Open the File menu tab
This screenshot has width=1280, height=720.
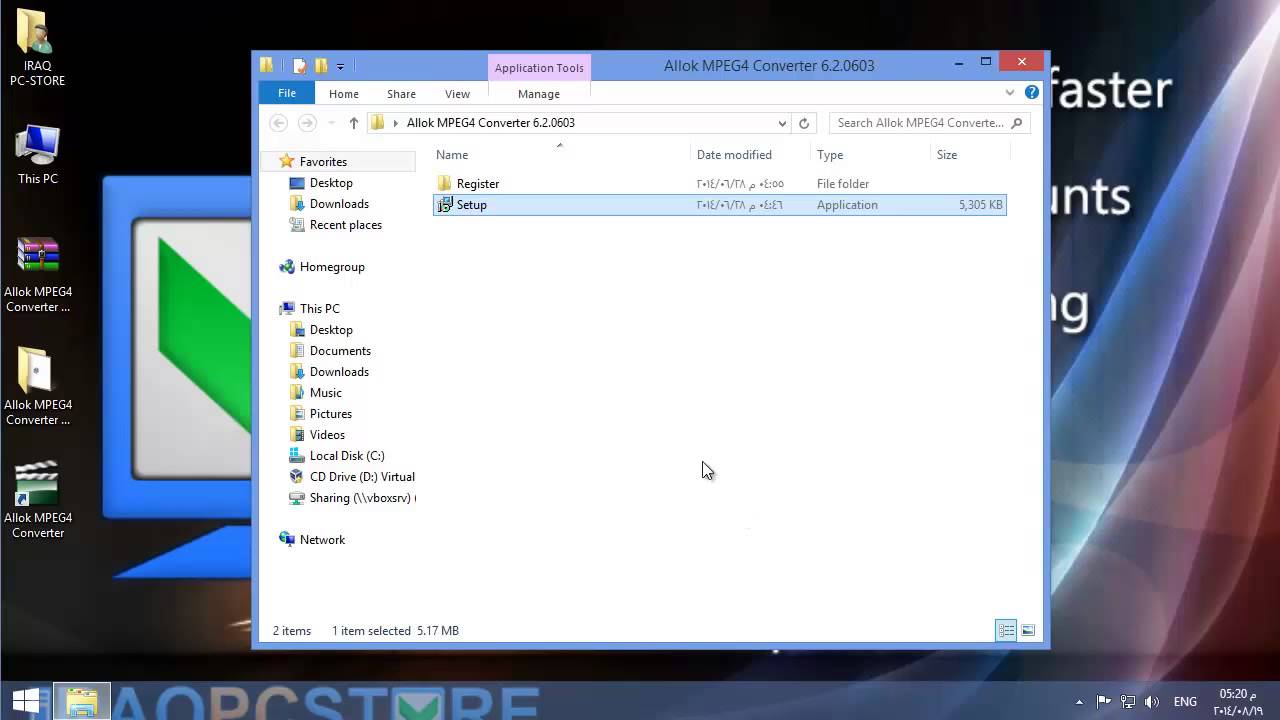pyautogui.click(x=287, y=93)
